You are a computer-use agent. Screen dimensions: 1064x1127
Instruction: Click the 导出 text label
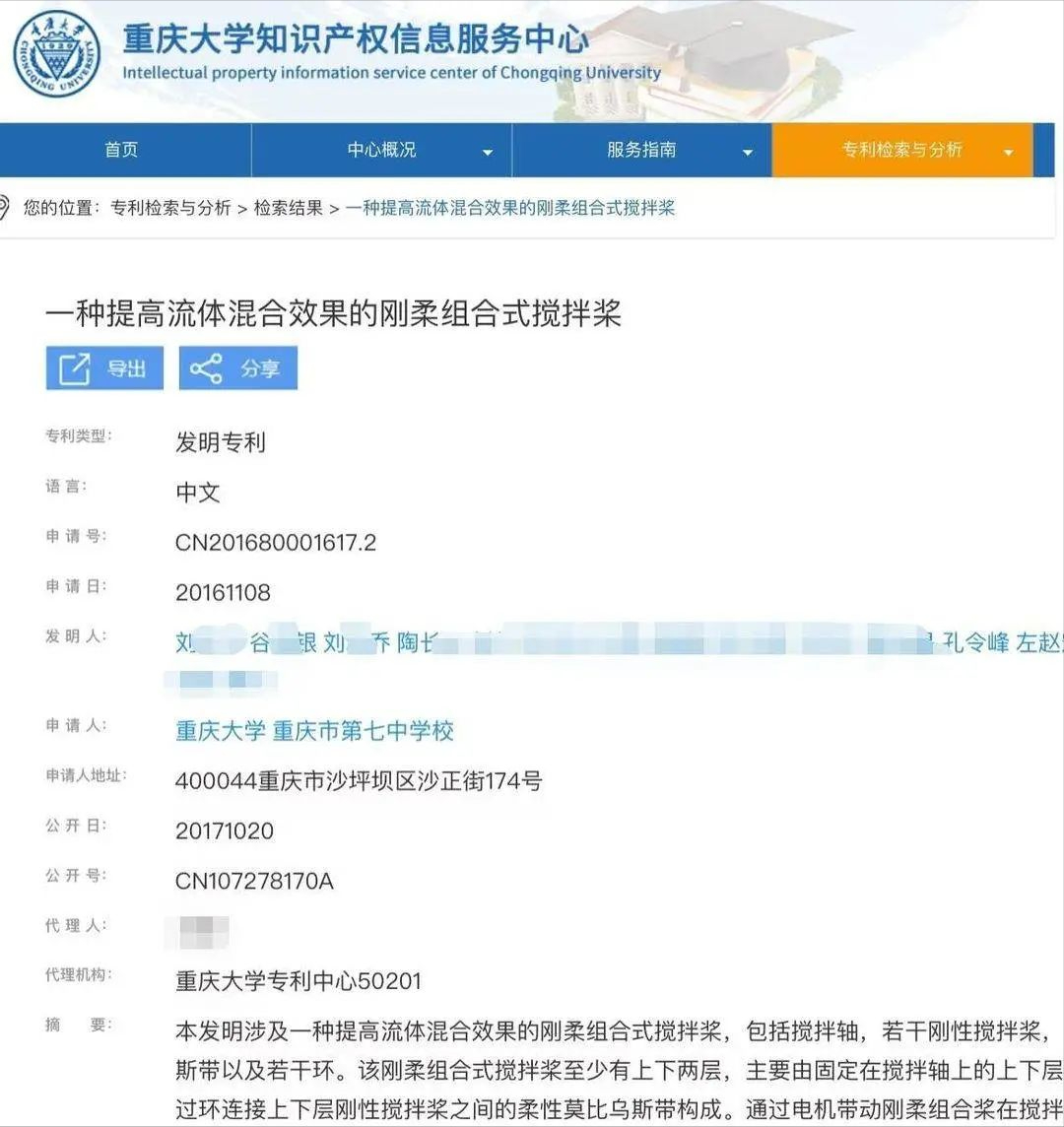[126, 368]
